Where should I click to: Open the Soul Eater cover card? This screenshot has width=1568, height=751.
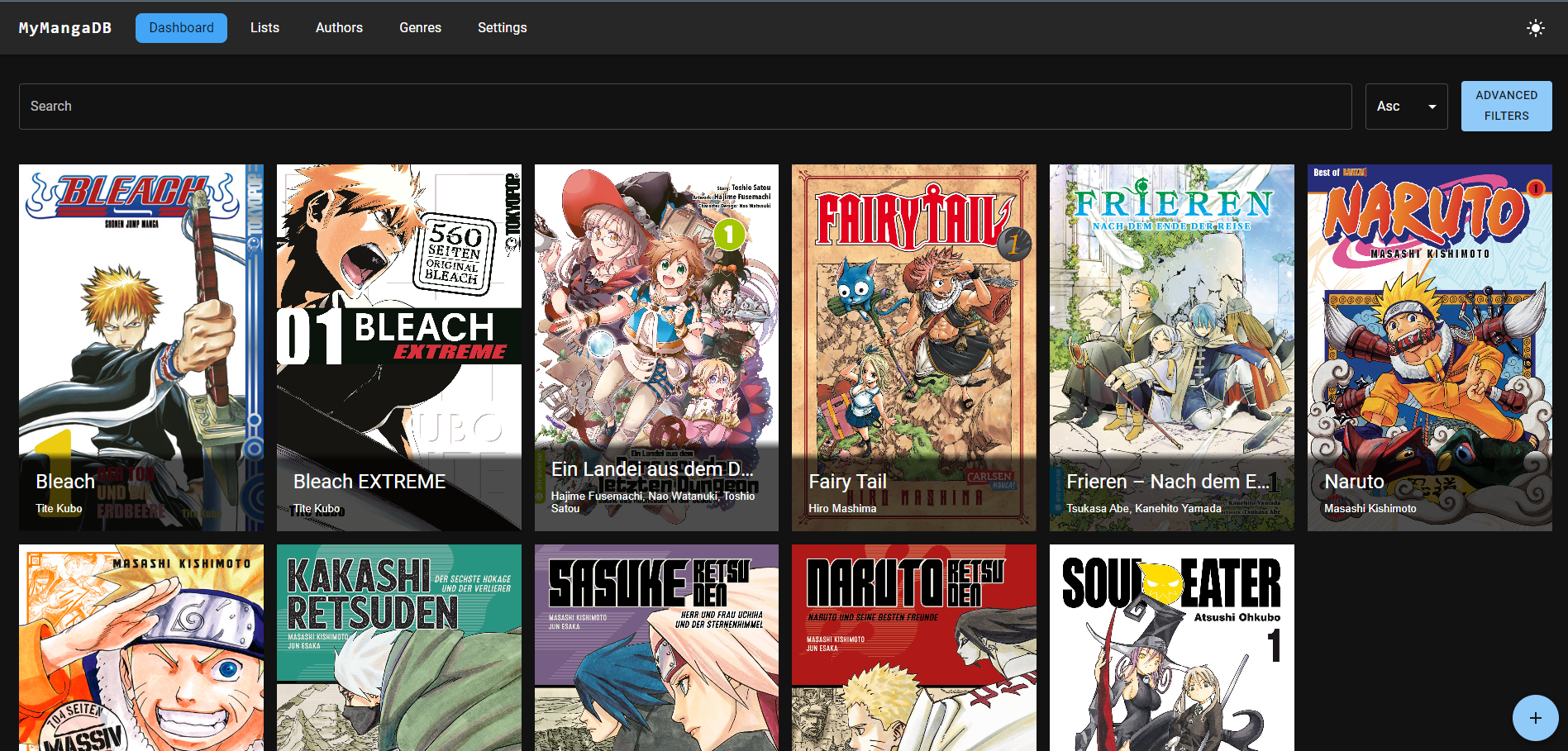click(1172, 648)
